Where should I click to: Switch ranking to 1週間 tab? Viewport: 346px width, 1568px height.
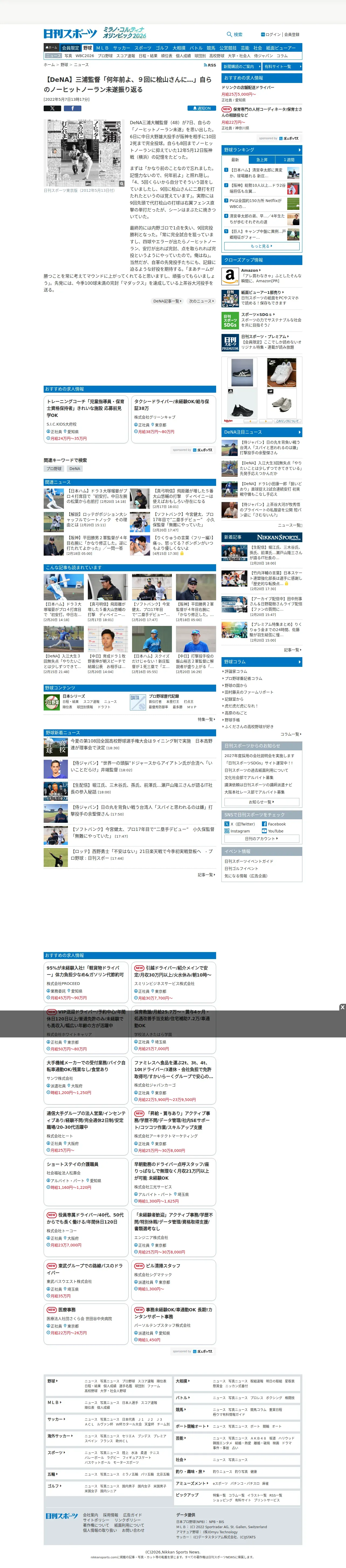(289, 159)
